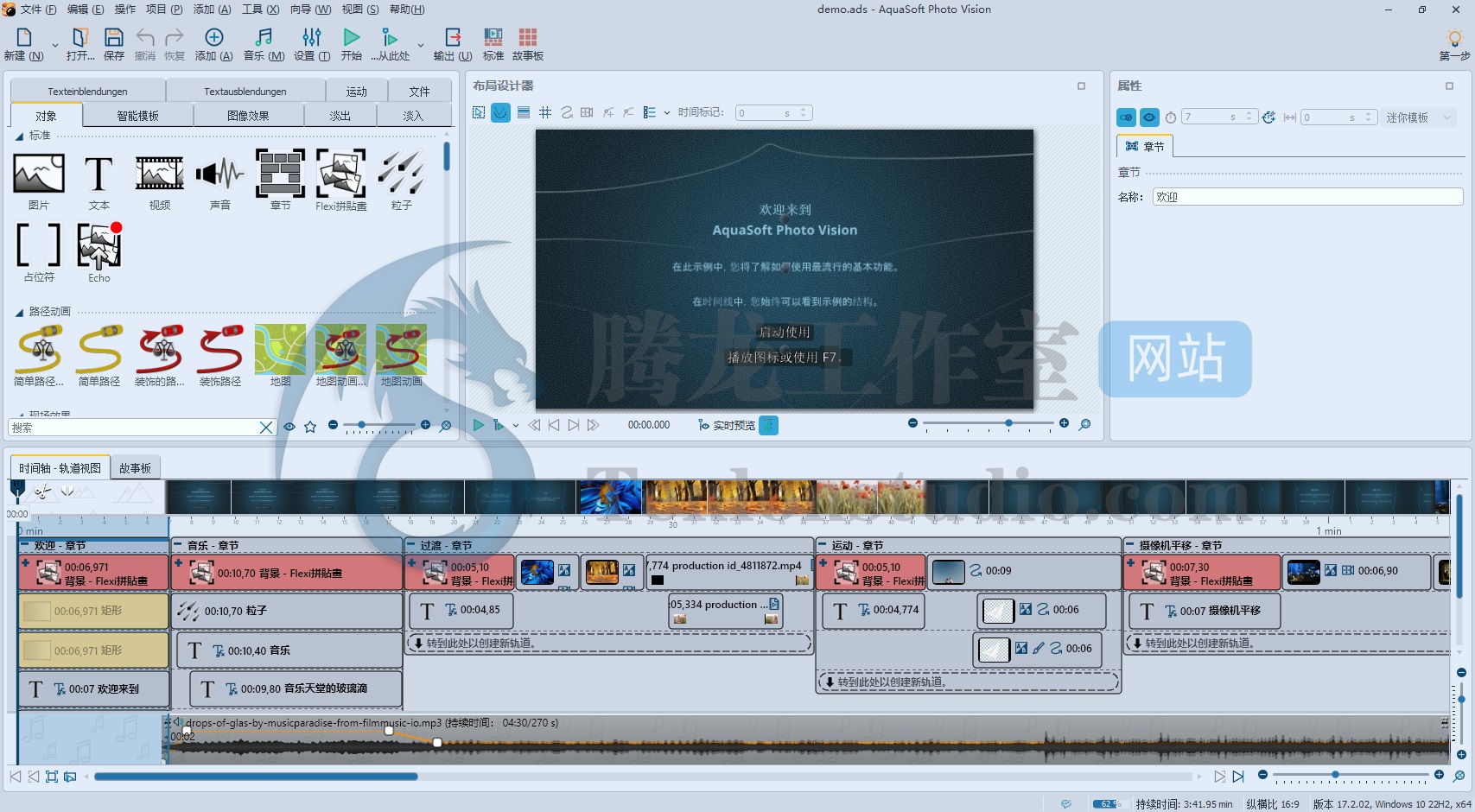
Task: Toggle the favorites star filter in toolbox
Action: click(x=310, y=427)
